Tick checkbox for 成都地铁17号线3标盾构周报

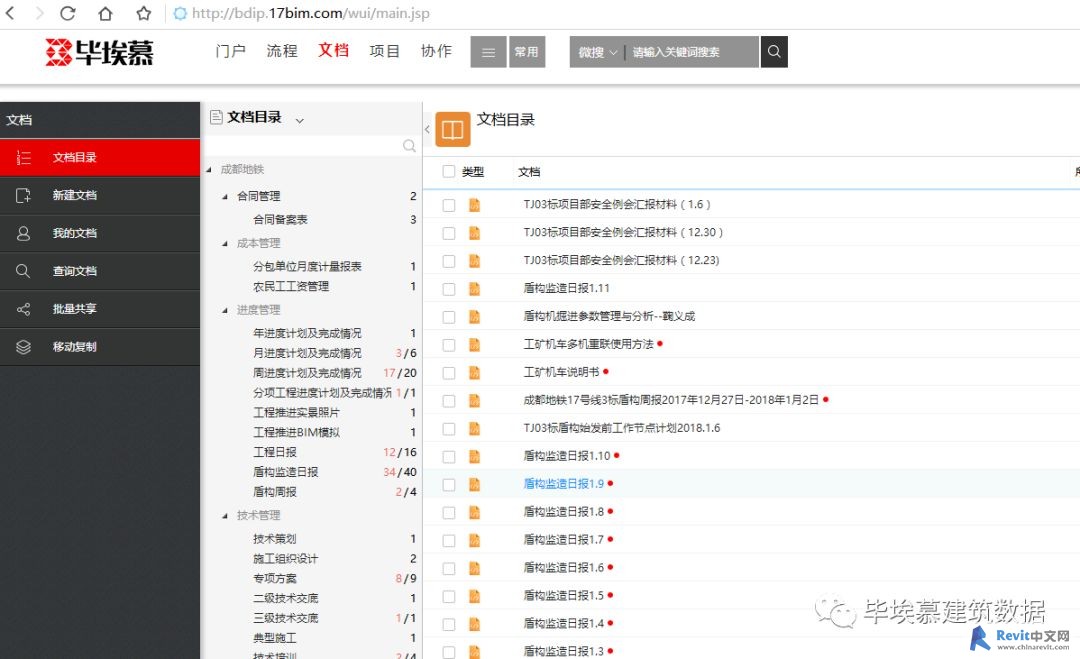tap(449, 401)
